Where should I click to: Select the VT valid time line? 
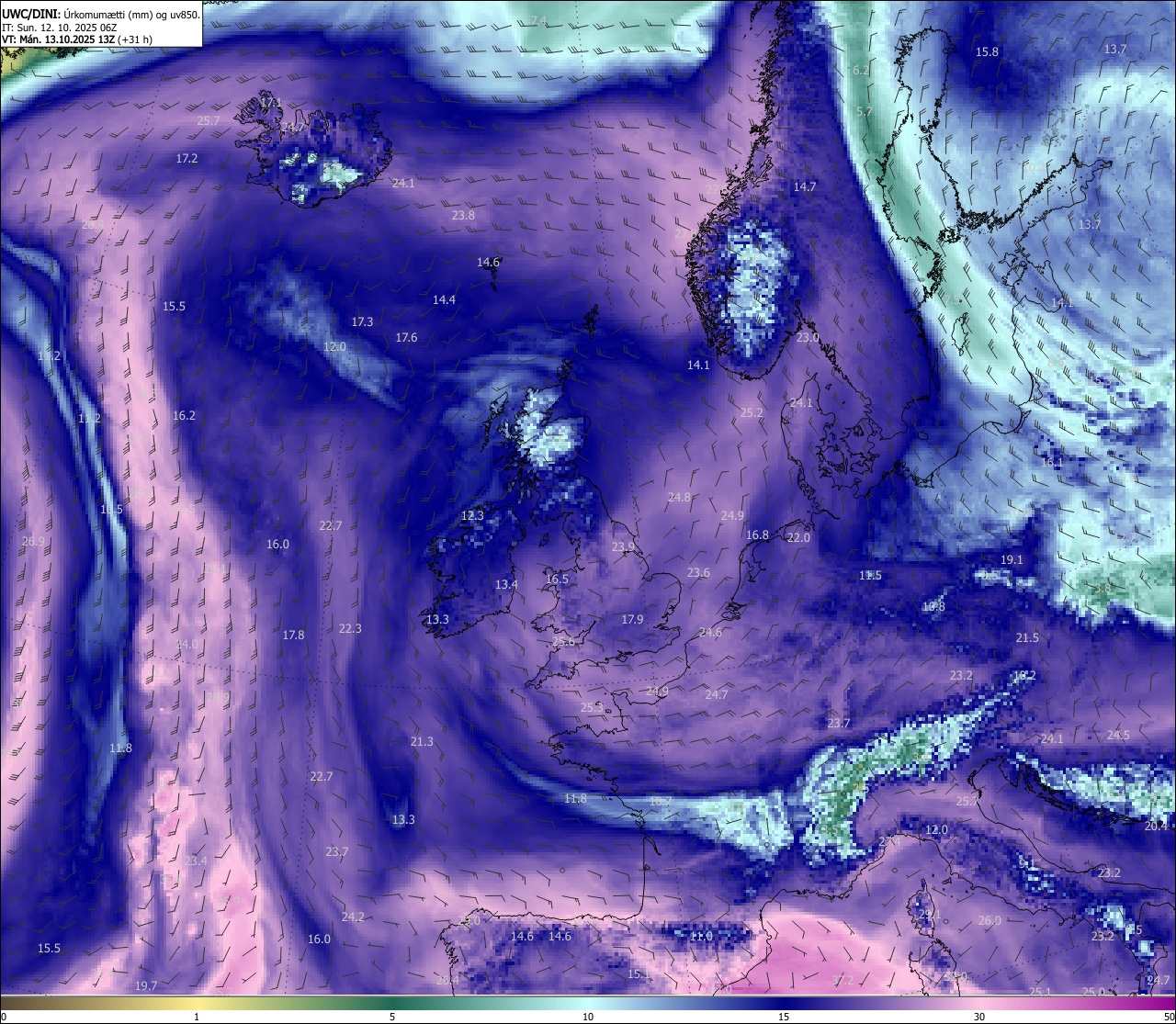(x=77, y=39)
